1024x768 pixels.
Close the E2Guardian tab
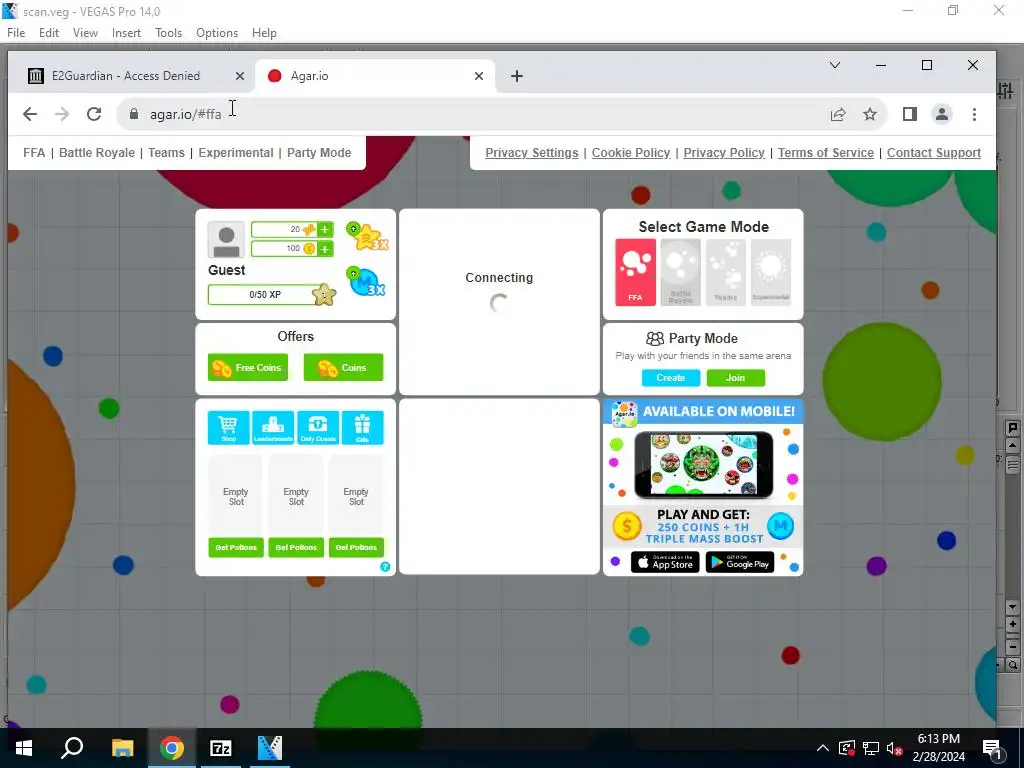pyautogui.click(x=240, y=76)
